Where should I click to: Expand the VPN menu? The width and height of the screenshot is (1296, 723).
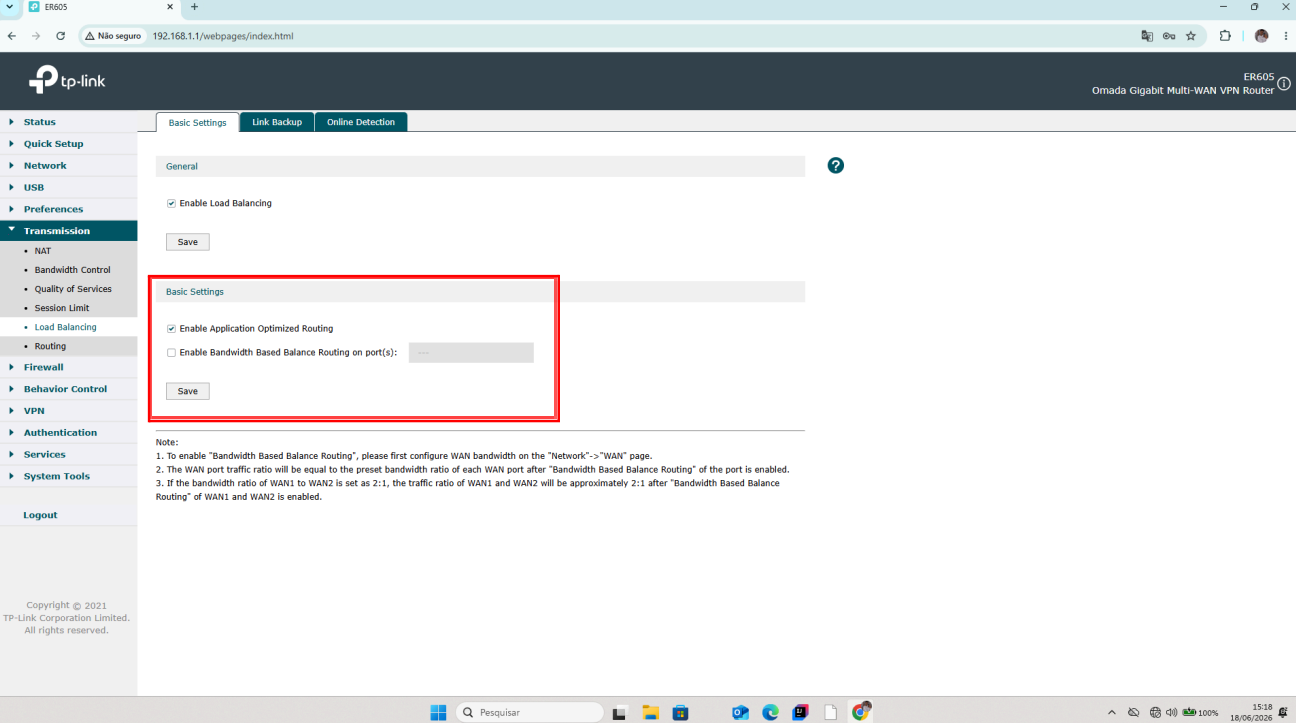(x=68, y=411)
